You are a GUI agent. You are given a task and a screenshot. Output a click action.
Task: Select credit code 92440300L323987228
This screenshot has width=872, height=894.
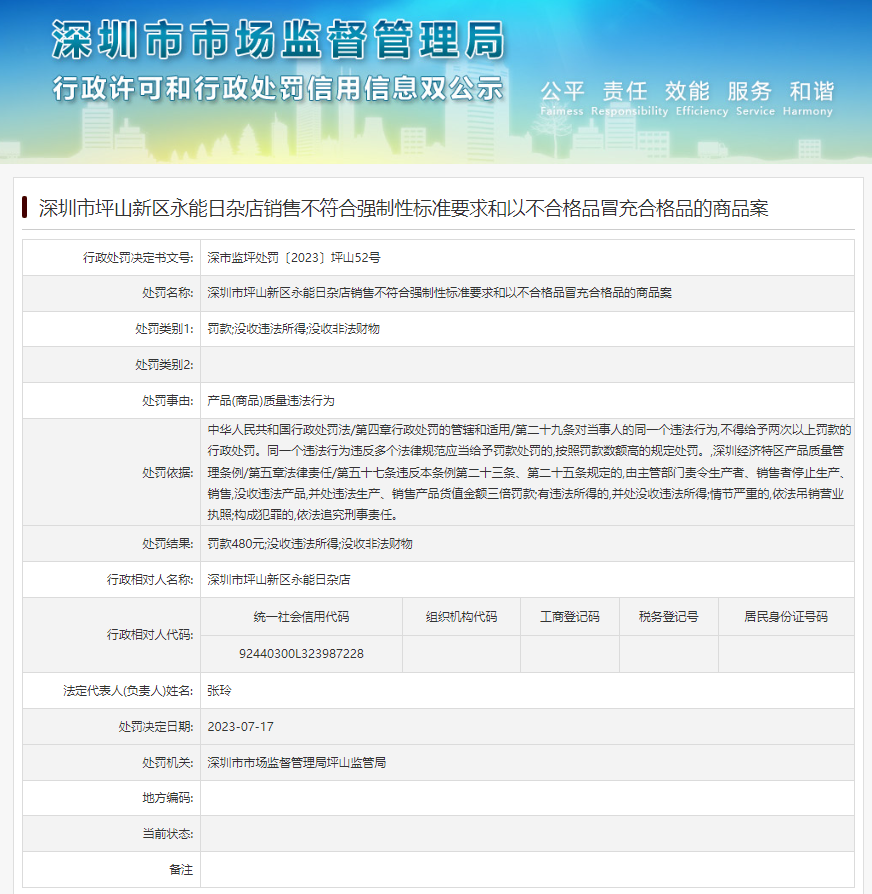(301, 654)
